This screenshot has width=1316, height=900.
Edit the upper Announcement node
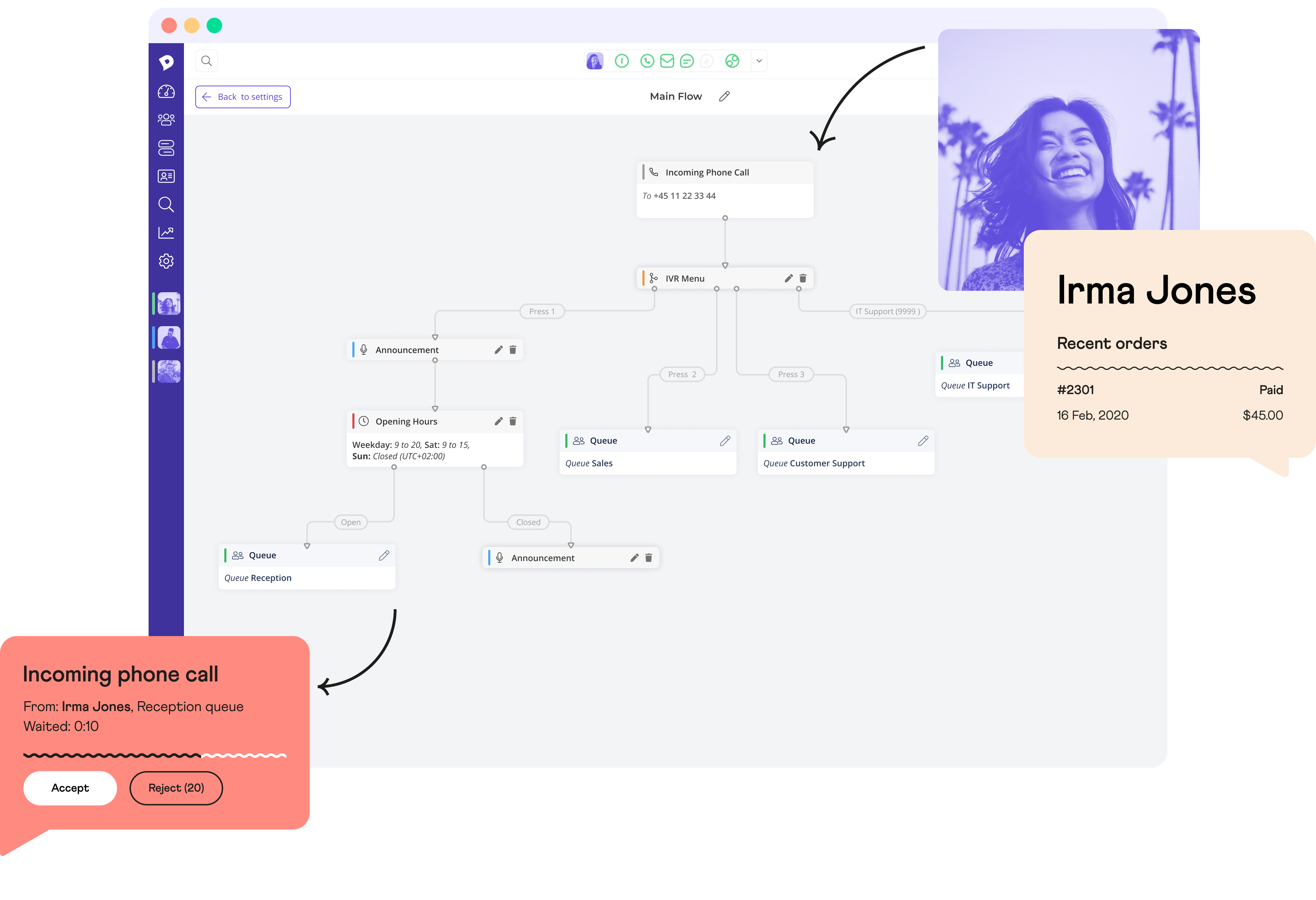498,350
